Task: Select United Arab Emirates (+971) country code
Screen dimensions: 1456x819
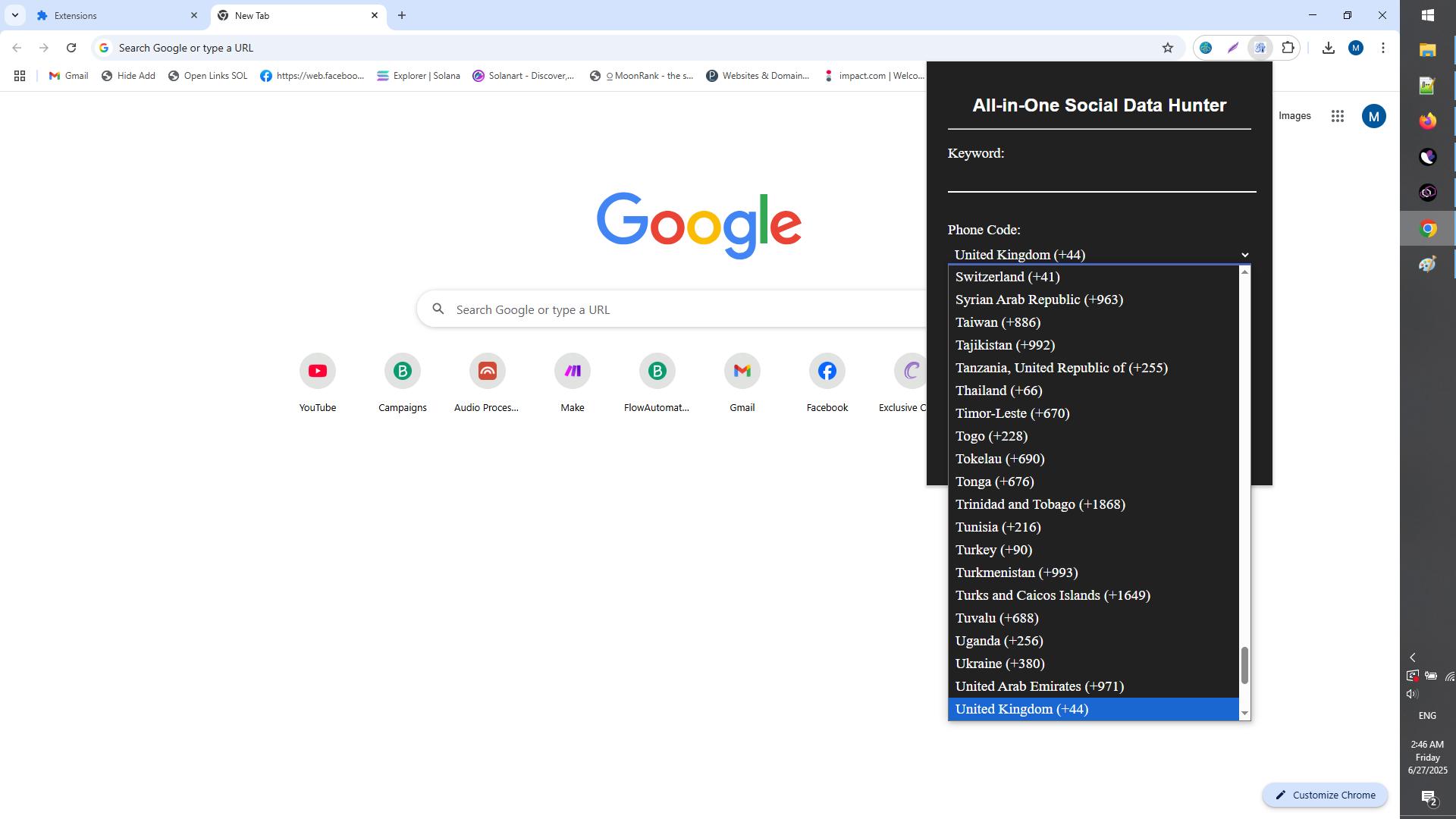Action: 1039,686
